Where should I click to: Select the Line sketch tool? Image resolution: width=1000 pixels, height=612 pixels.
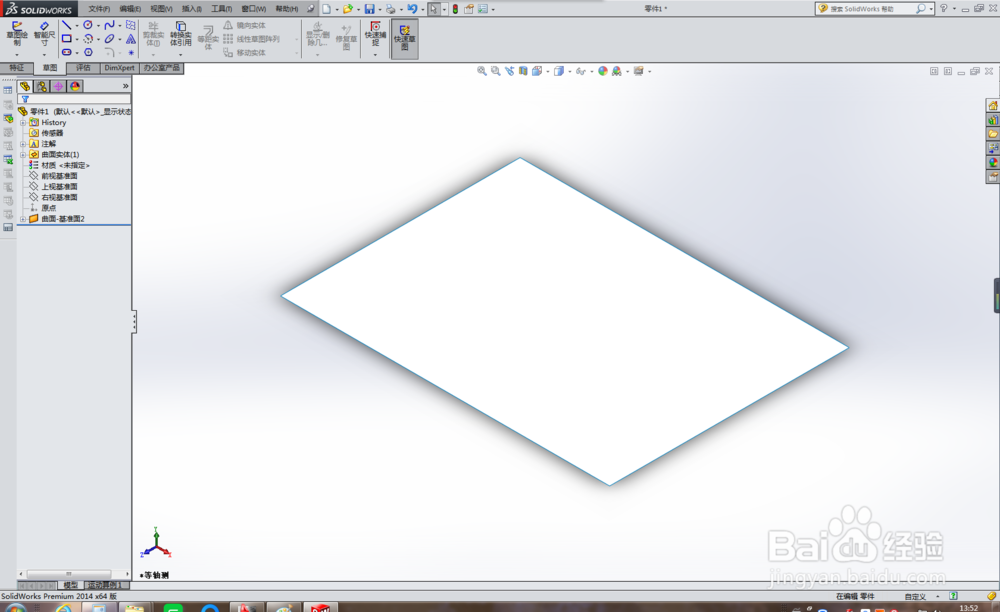[66, 25]
